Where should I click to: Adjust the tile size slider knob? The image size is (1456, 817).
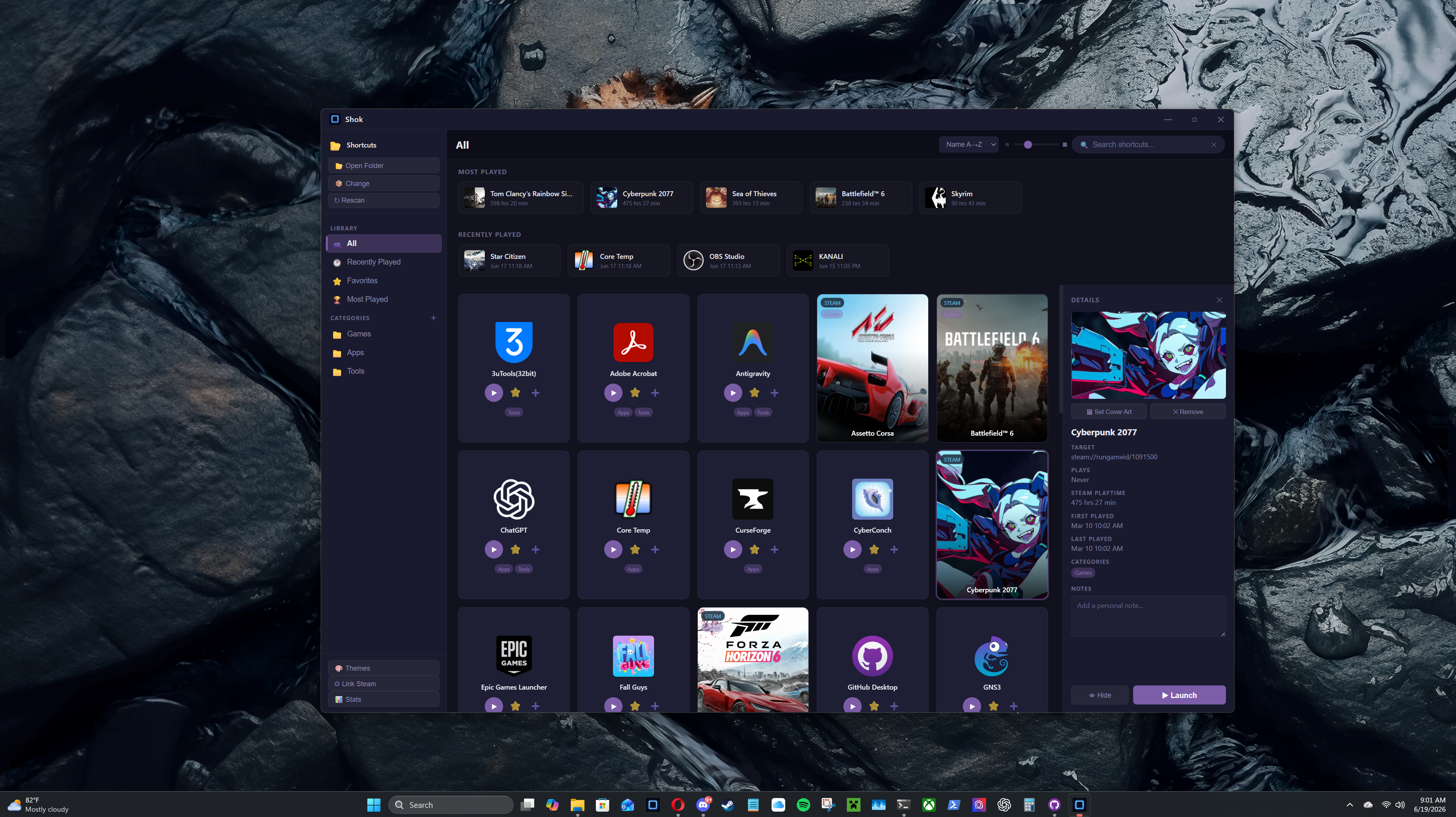(1028, 144)
